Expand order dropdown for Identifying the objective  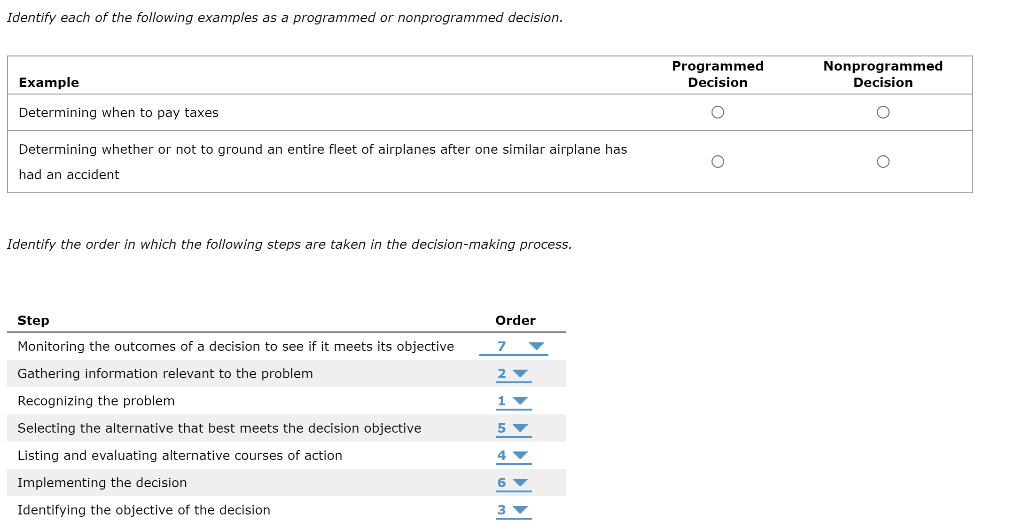[513, 510]
